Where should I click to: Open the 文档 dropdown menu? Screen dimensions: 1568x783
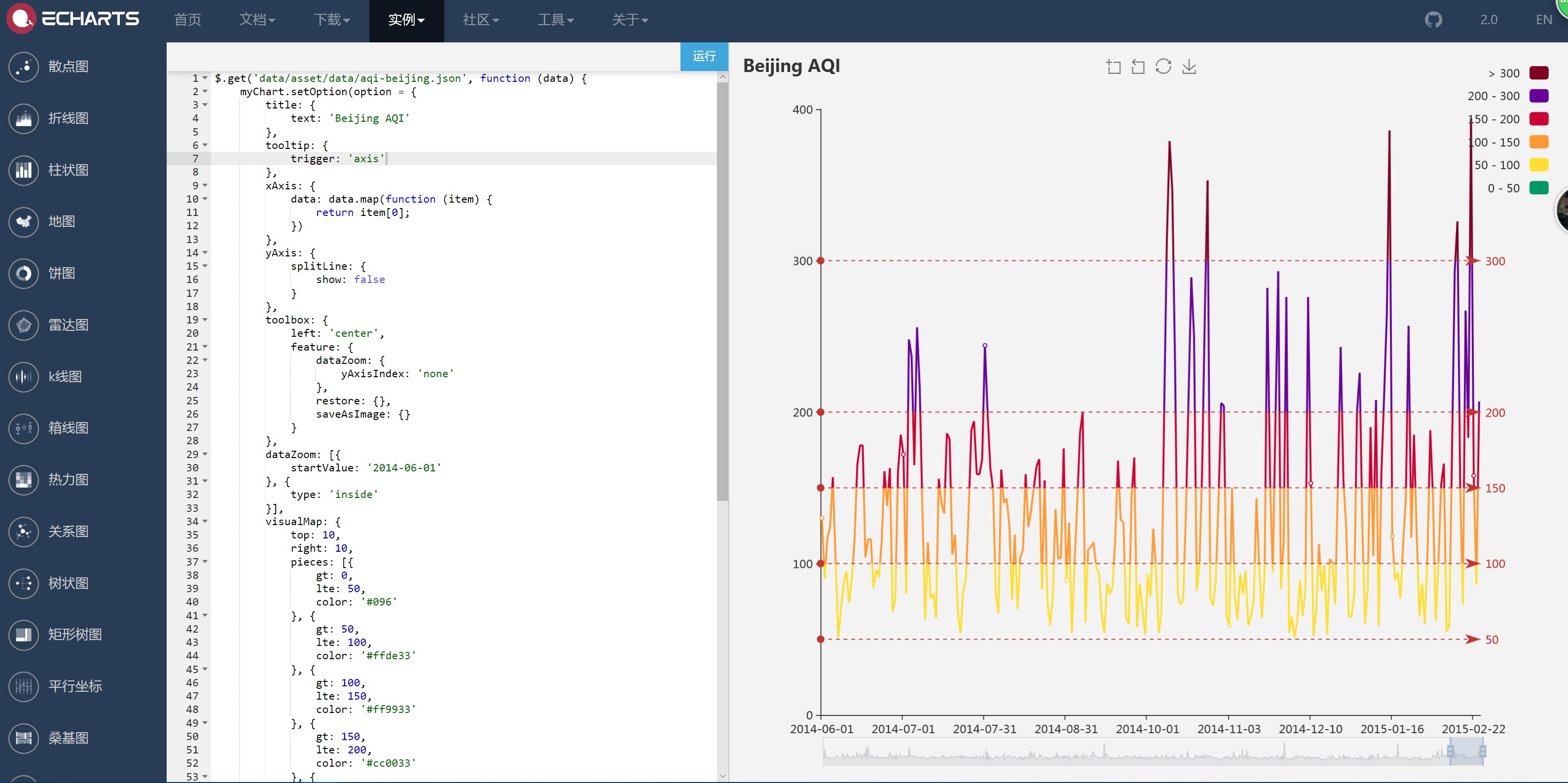pyautogui.click(x=257, y=20)
